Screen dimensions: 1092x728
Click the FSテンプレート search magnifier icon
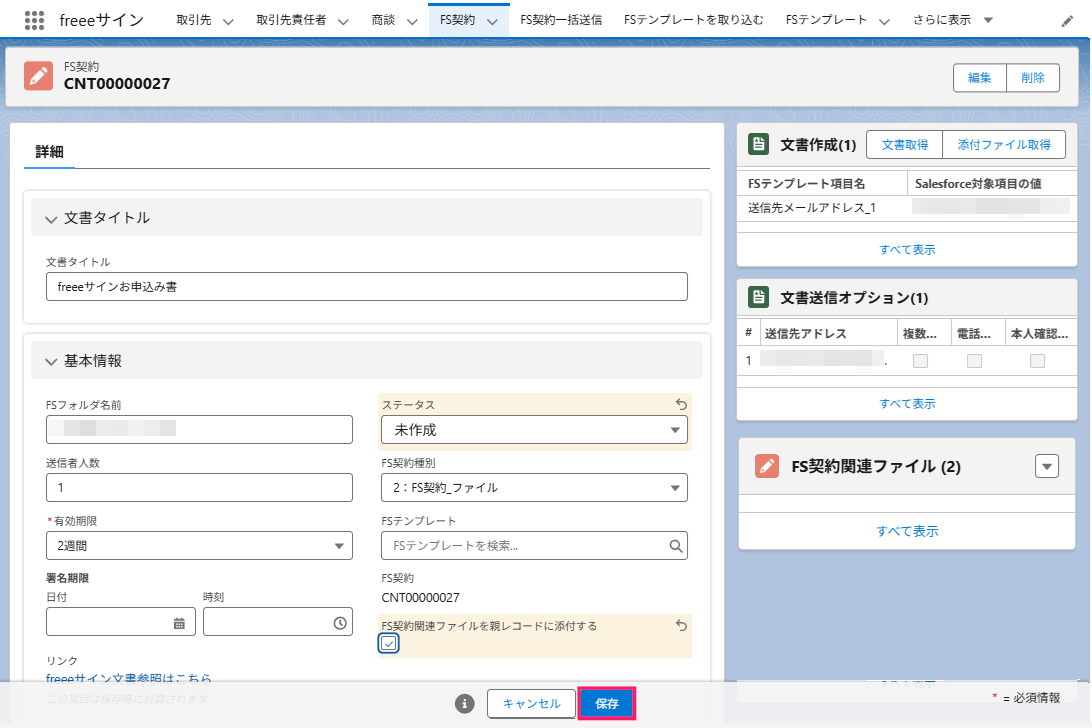click(676, 546)
